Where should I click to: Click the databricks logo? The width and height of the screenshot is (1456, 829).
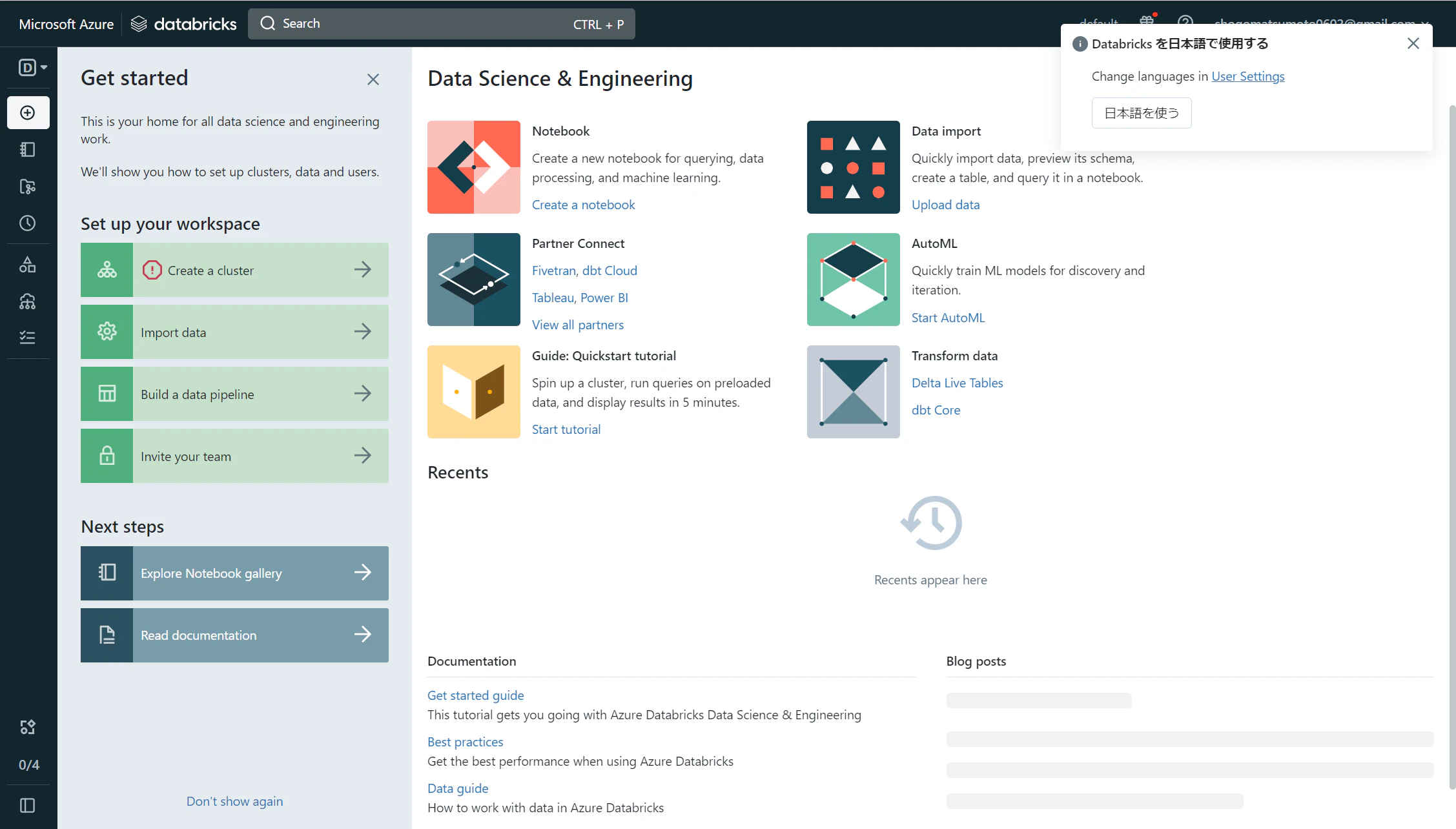tap(184, 24)
